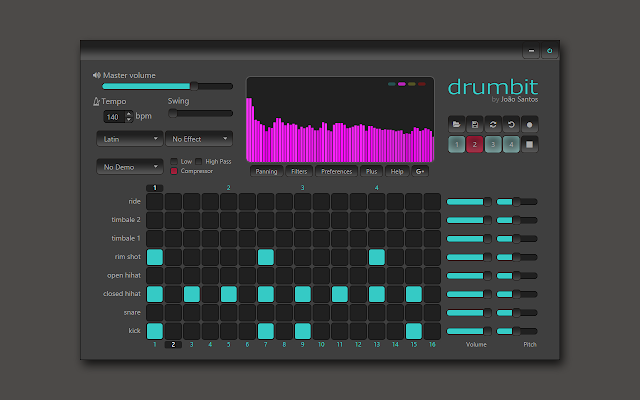The image size is (640, 400).
Task: Activate open hihat step 16
Action: tap(432, 276)
